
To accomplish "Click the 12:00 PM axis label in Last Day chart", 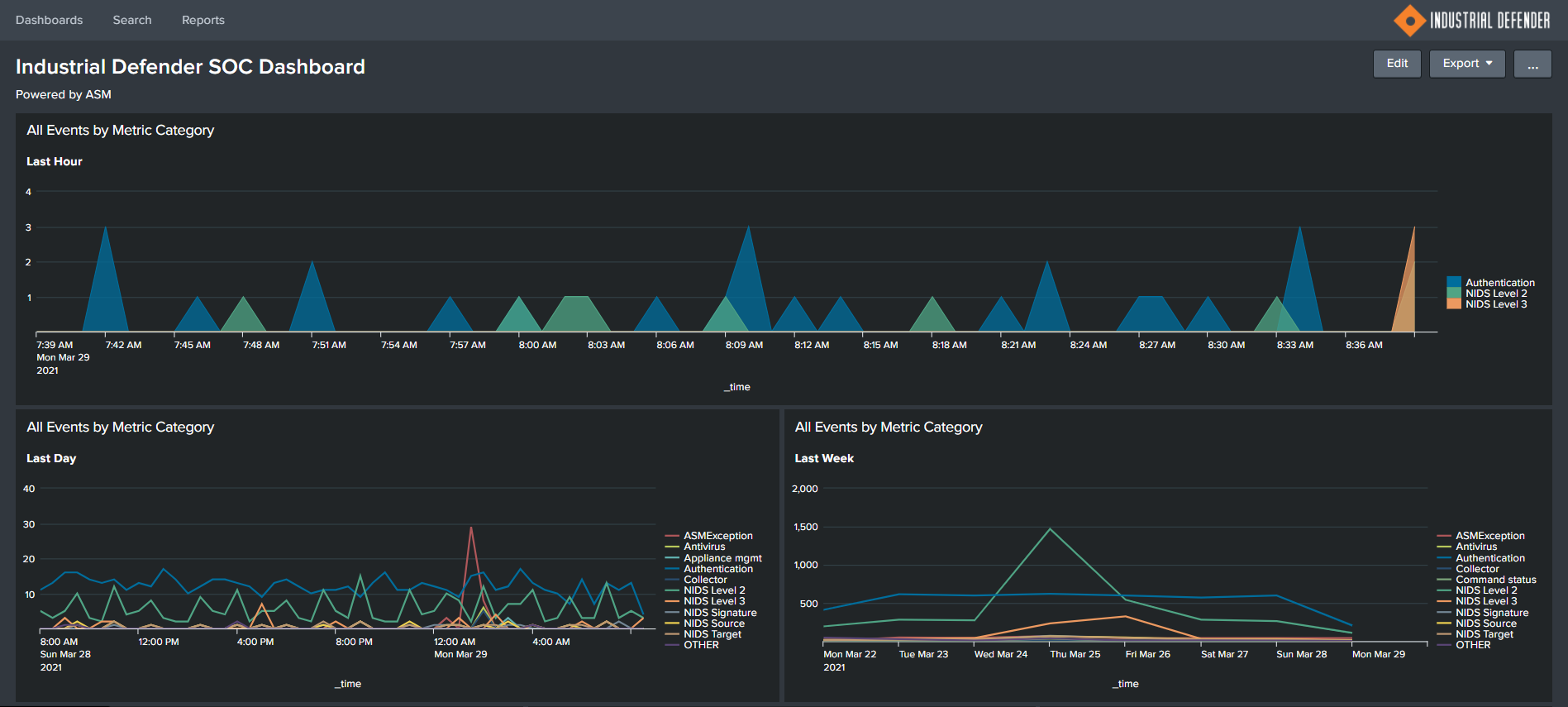I will click(159, 642).
